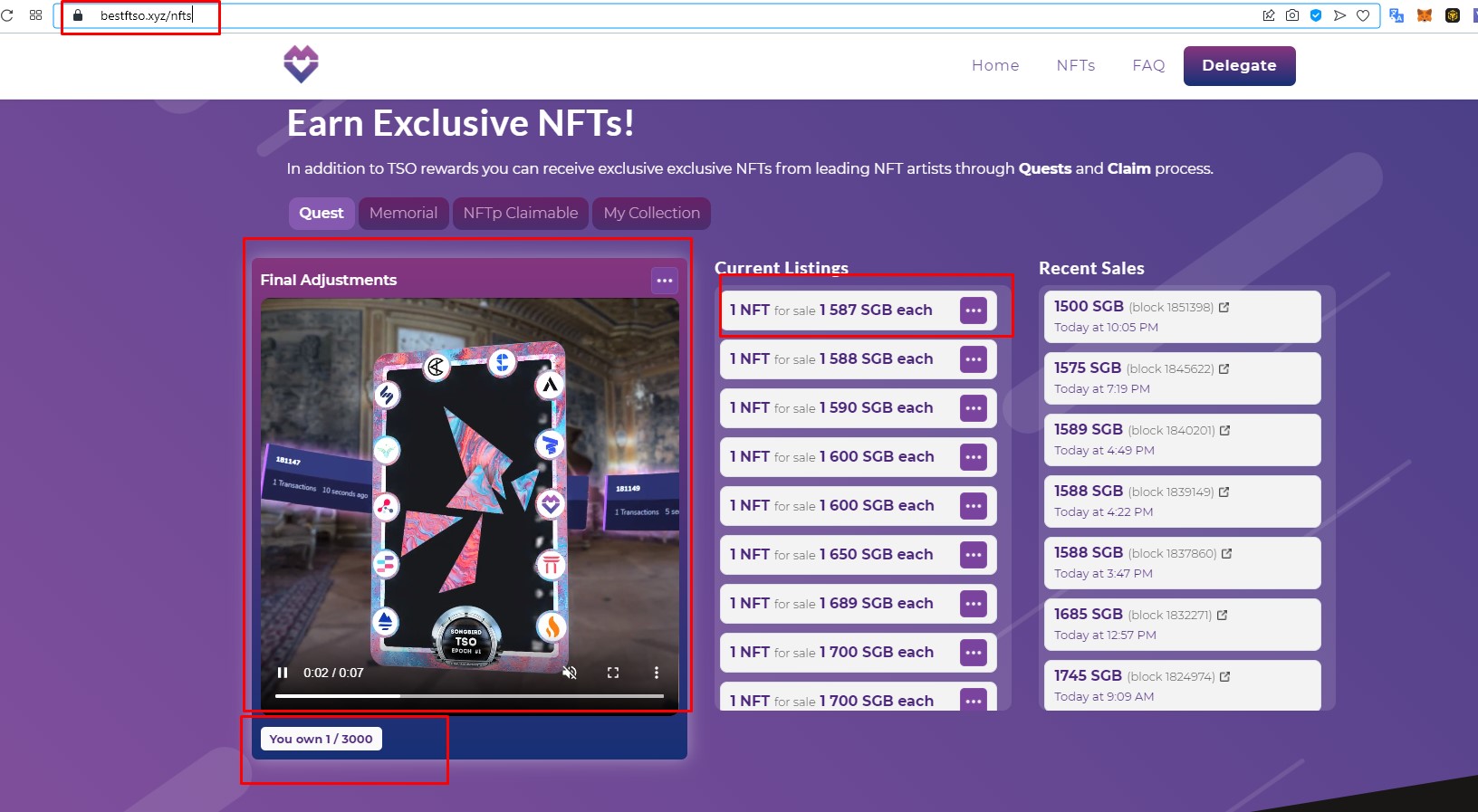Bookmark the page with the heart icon
Image resolution: width=1478 pixels, height=812 pixels.
coord(1363,15)
